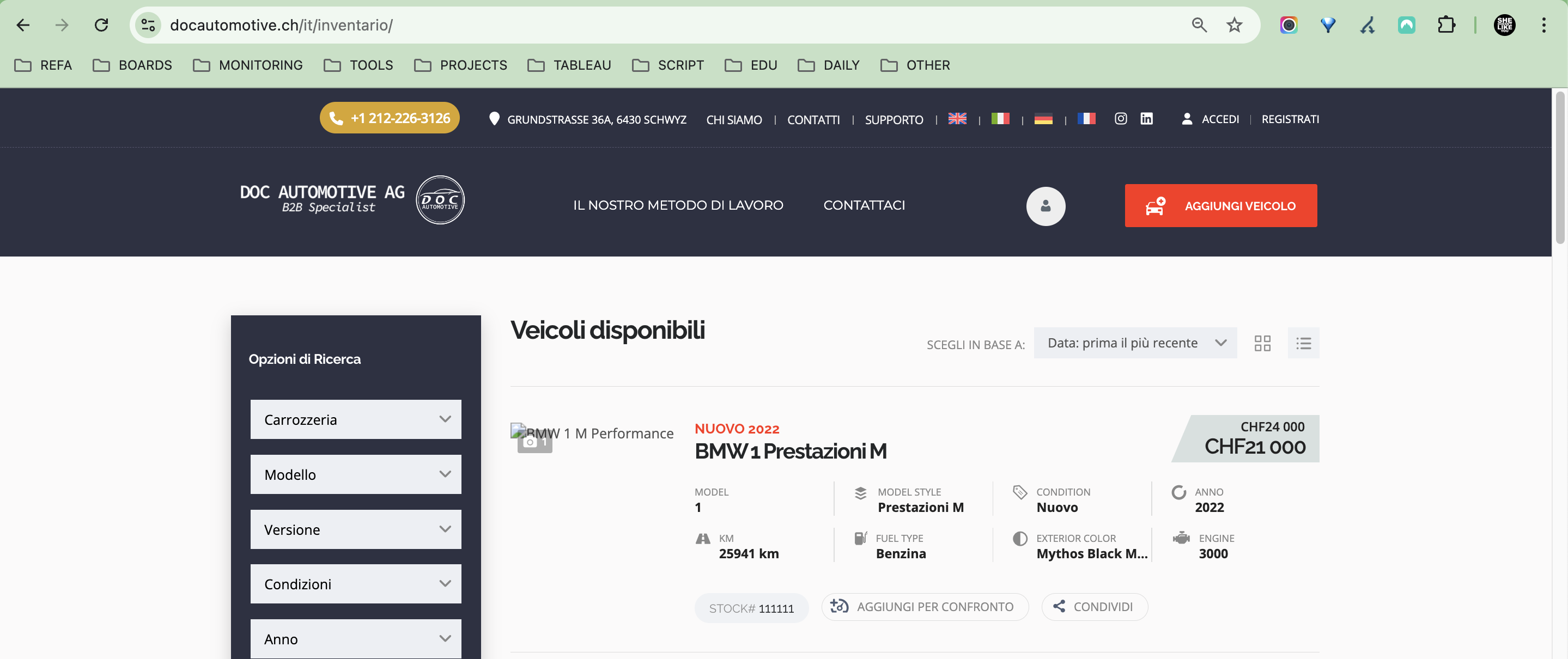Viewport: 1568px width, 659px height.
Task: Bookmark this page with the star icon
Action: click(1235, 25)
